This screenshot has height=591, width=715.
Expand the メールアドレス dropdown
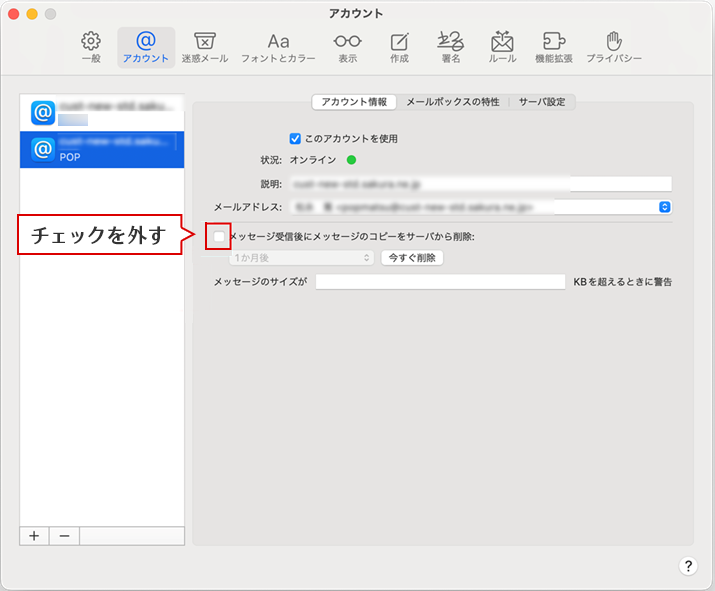tap(664, 207)
